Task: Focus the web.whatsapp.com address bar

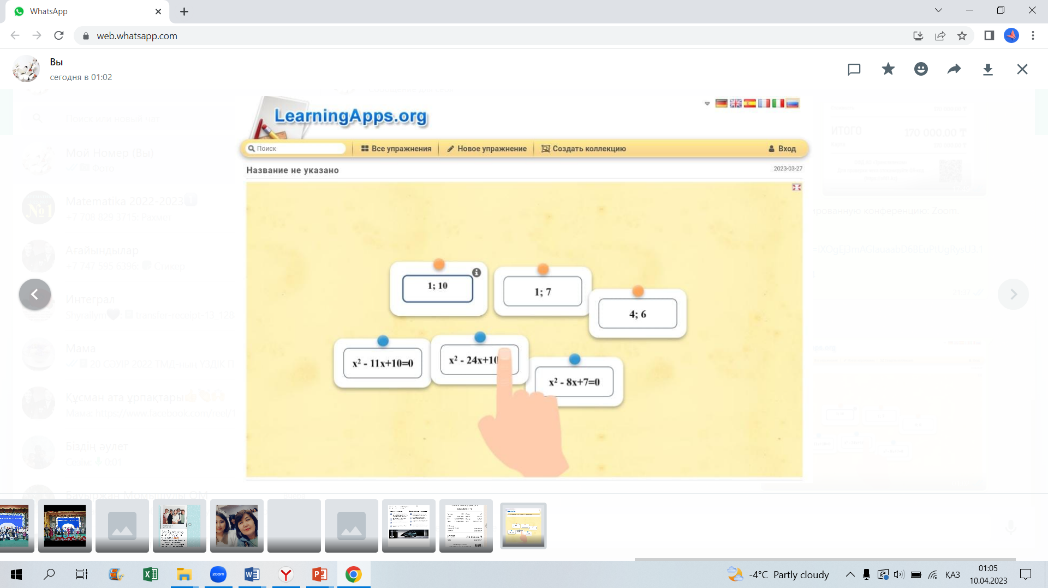Action: point(495,35)
